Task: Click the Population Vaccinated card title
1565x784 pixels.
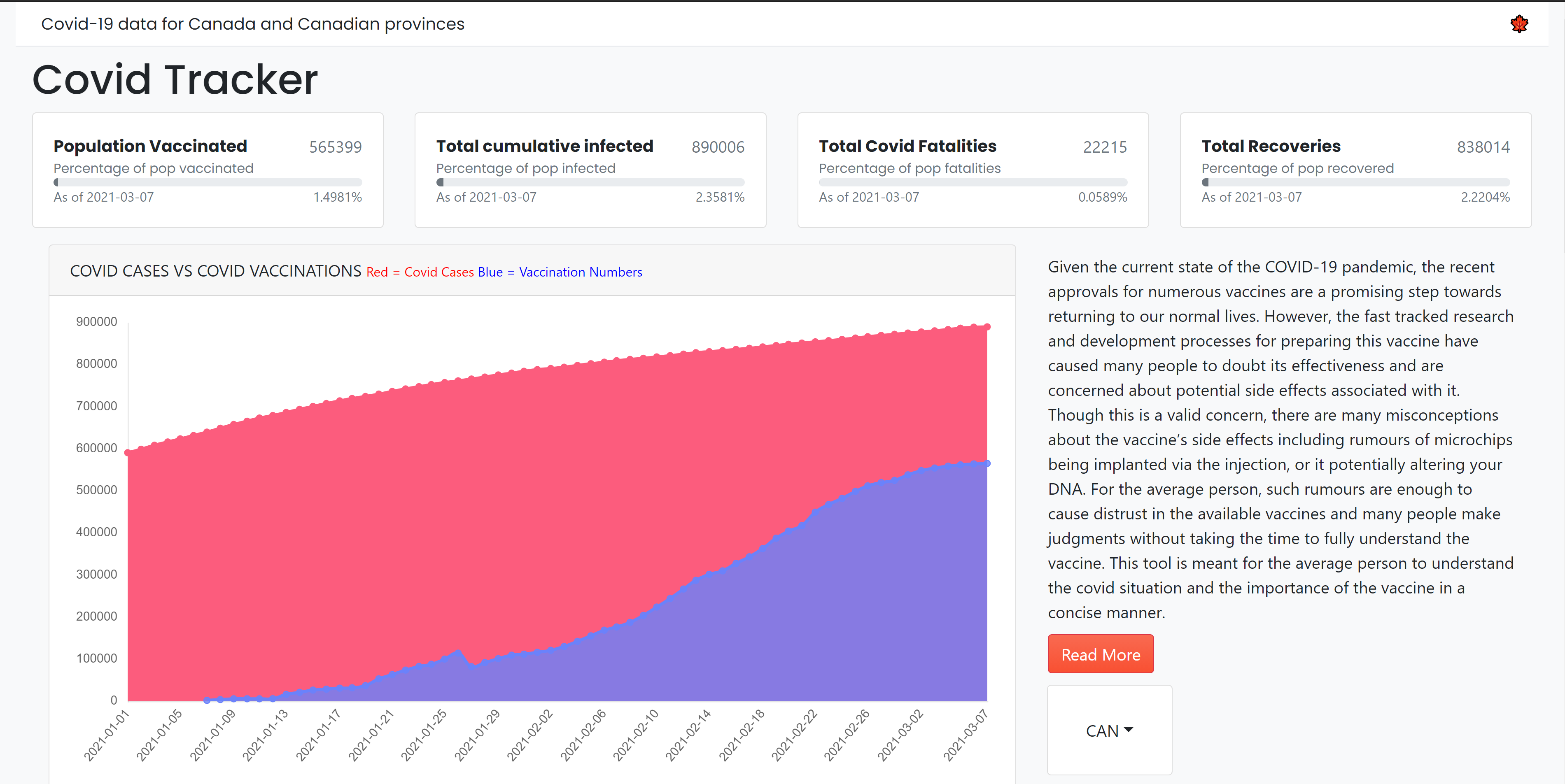Action: 150,147
